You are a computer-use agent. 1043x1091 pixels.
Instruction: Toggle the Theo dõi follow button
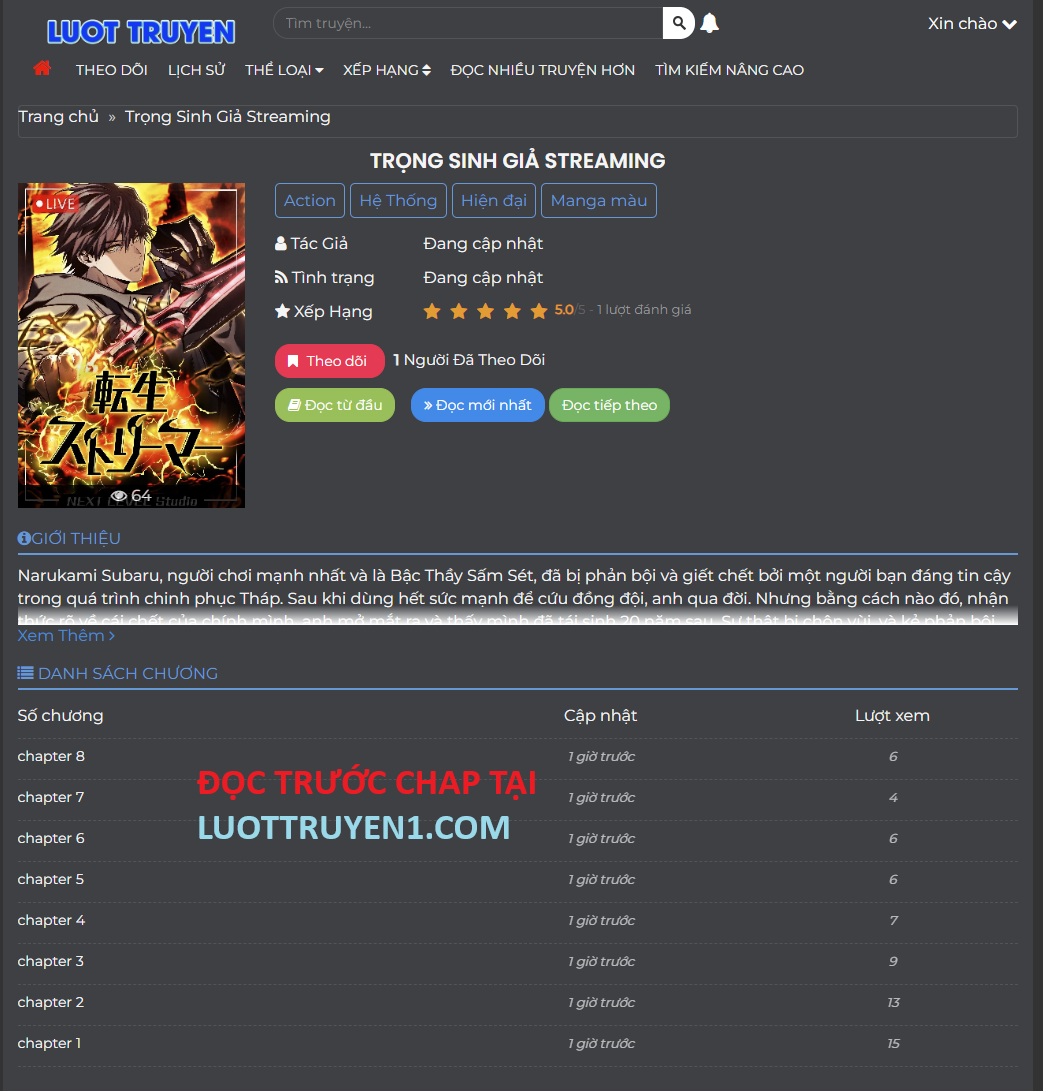click(329, 361)
